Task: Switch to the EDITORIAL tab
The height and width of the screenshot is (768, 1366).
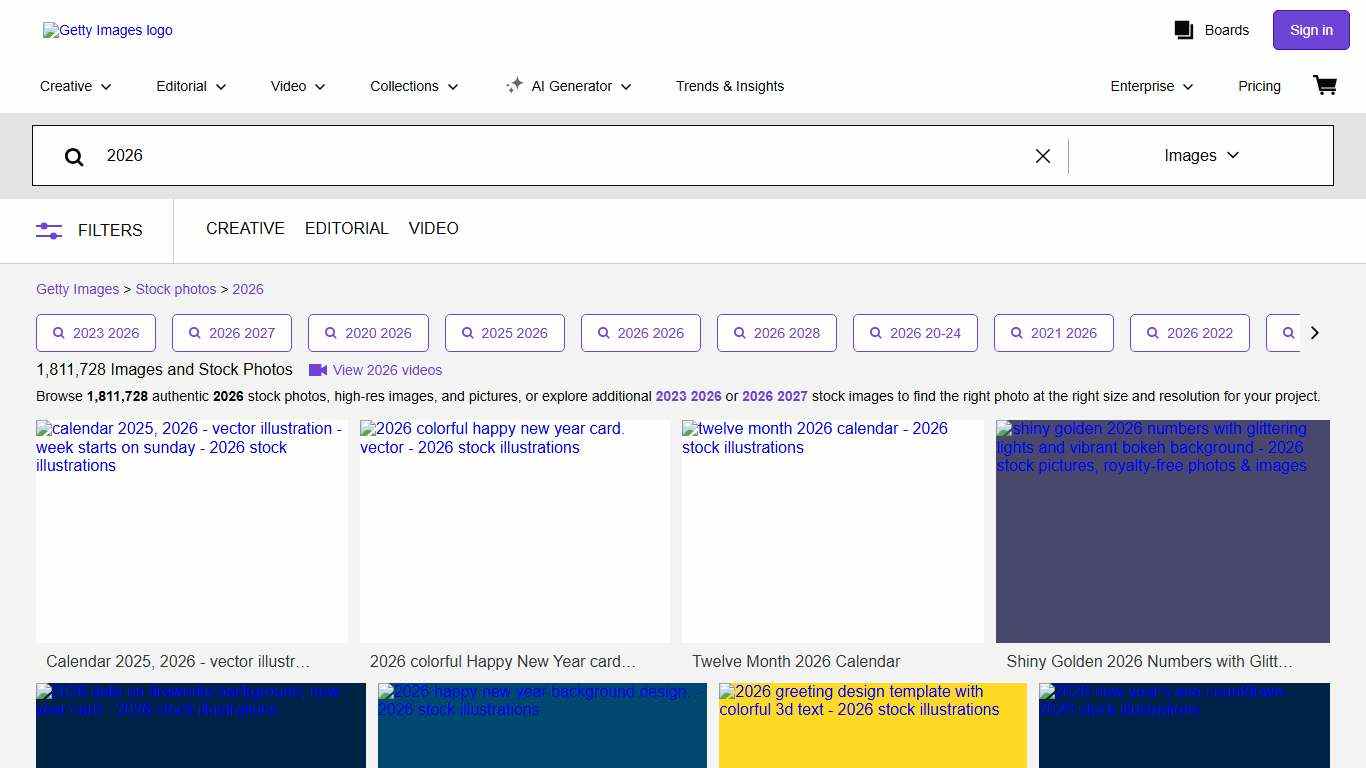Action: [x=346, y=229]
